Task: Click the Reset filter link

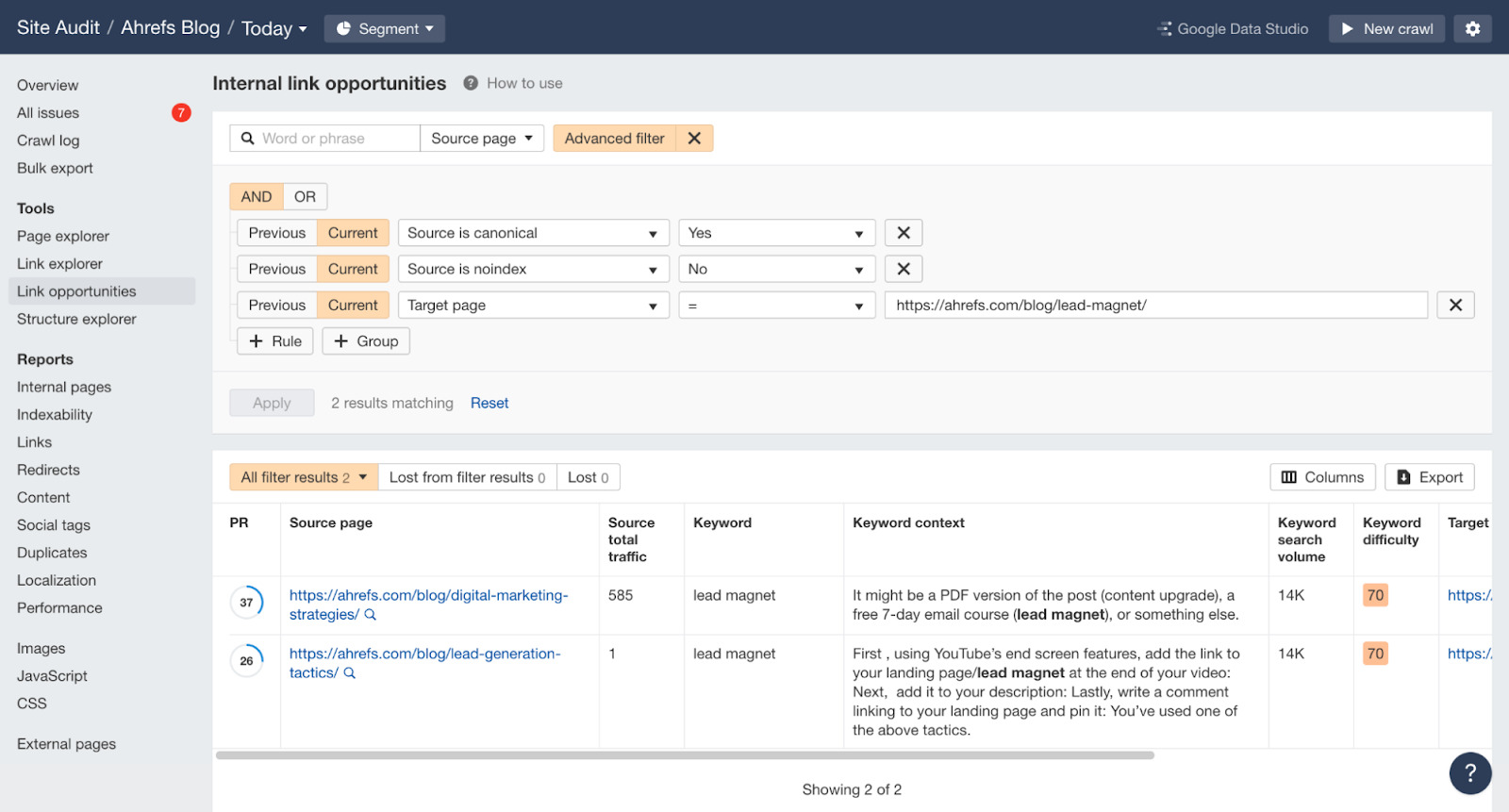Action: (489, 403)
